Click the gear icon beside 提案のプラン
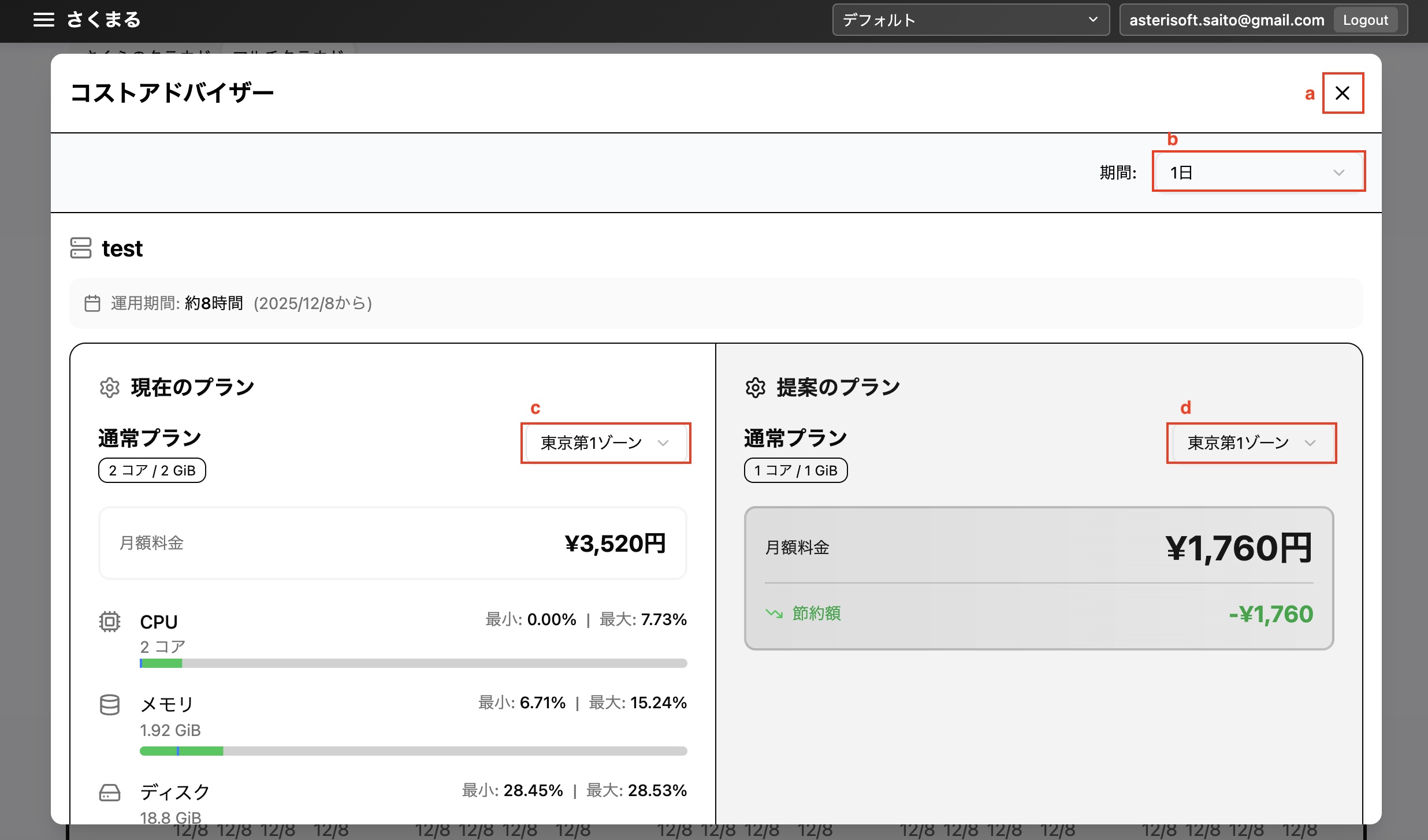Viewport: 1428px width, 840px height. pos(755,387)
